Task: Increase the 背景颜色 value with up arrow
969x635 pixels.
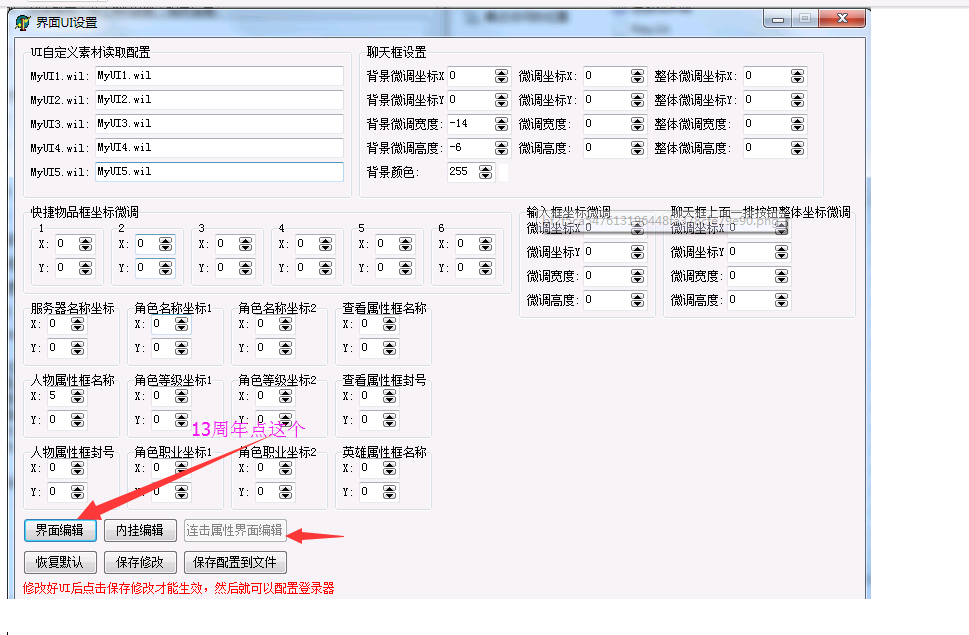Action: tap(485, 168)
